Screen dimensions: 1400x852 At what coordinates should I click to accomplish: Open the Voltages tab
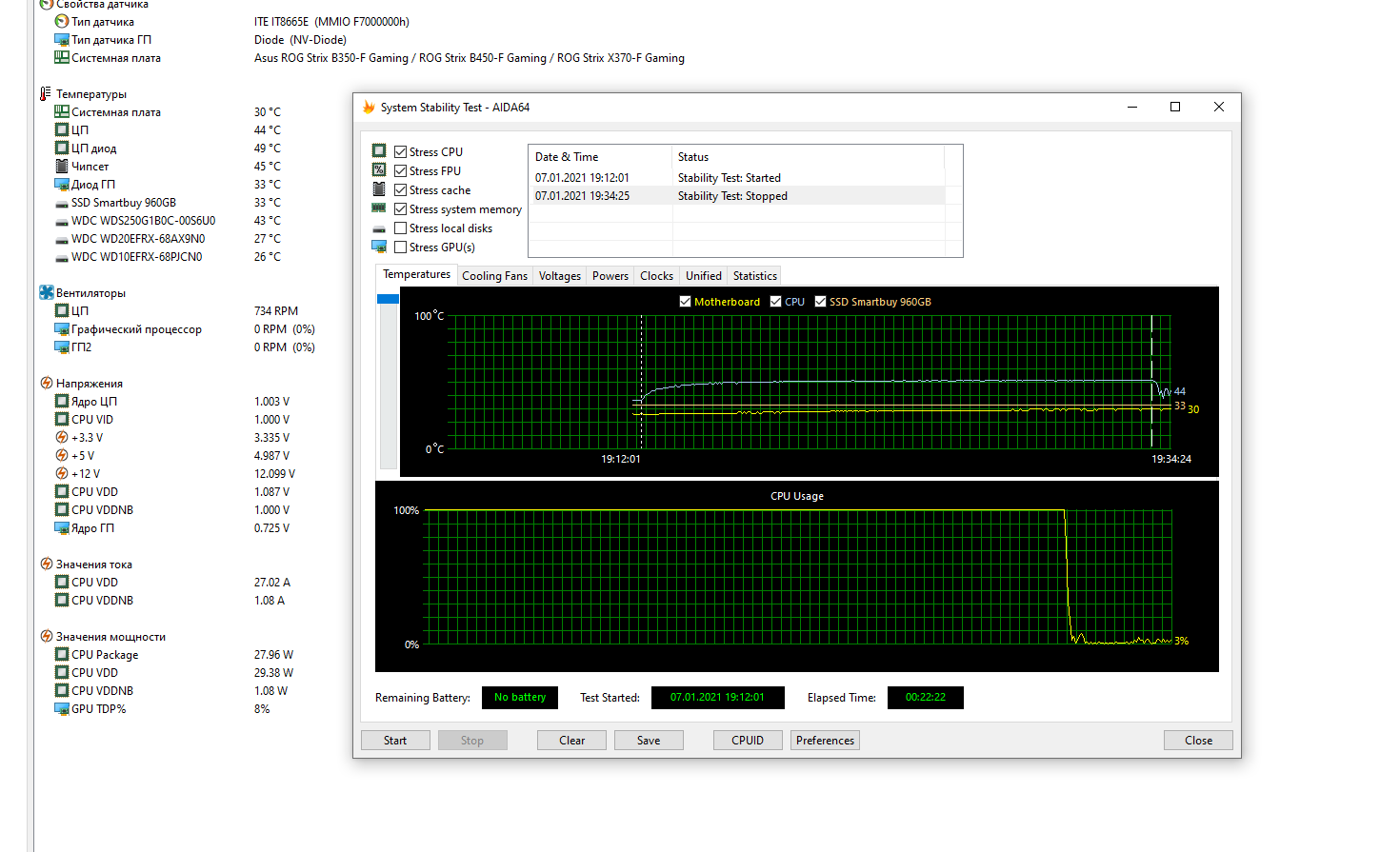(x=560, y=276)
